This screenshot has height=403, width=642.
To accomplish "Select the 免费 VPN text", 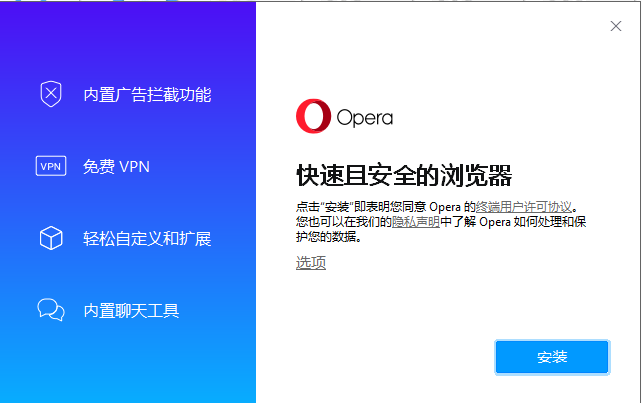I will pyautogui.click(x=116, y=167).
